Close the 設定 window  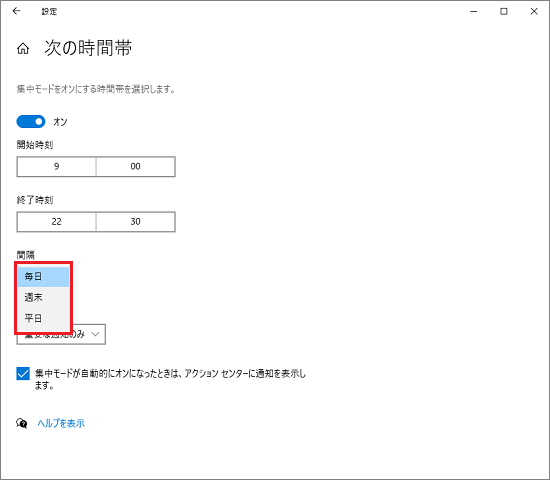coord(534,11)
